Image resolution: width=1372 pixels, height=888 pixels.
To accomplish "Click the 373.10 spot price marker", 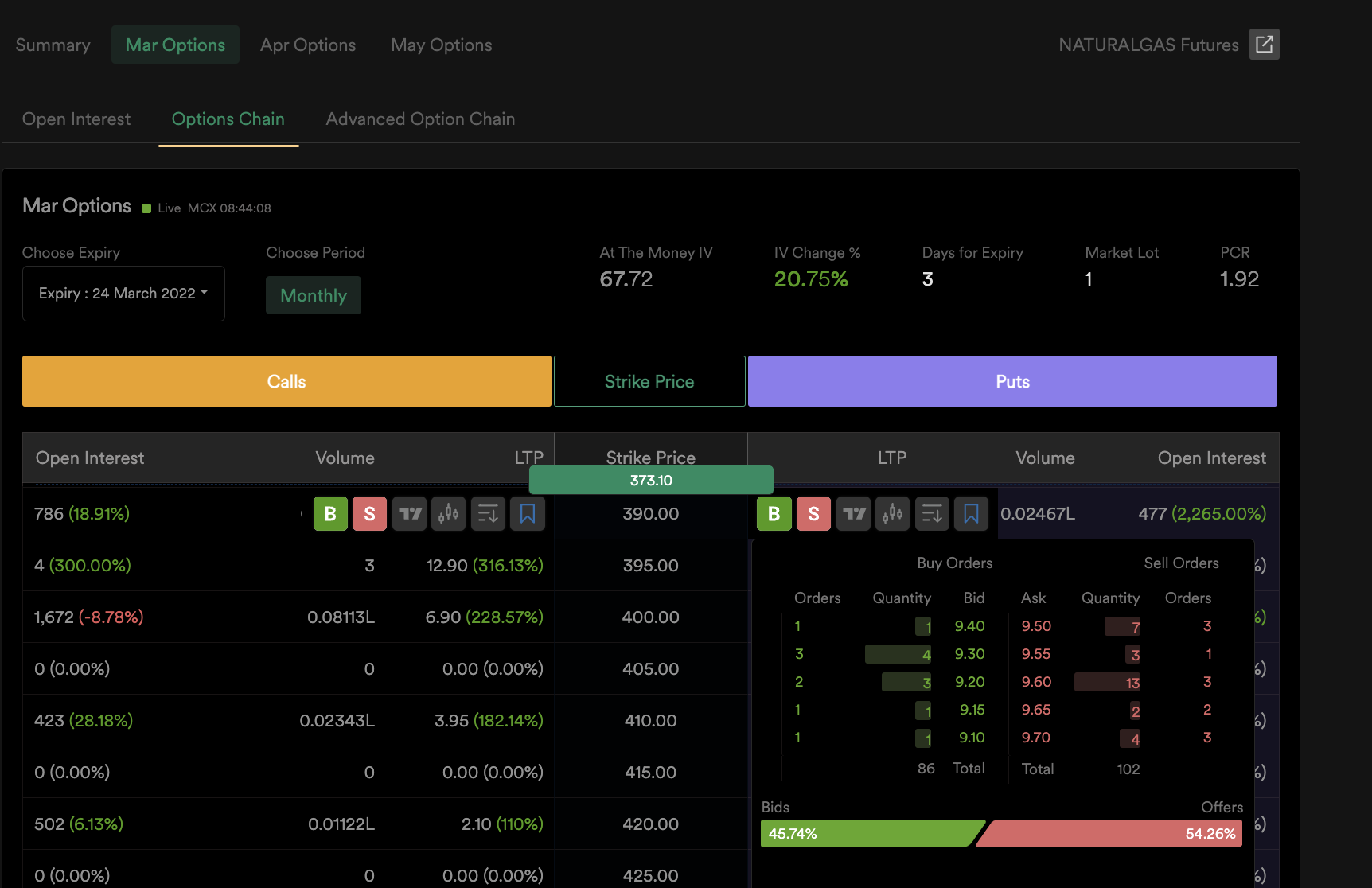I will pos(651,480).
